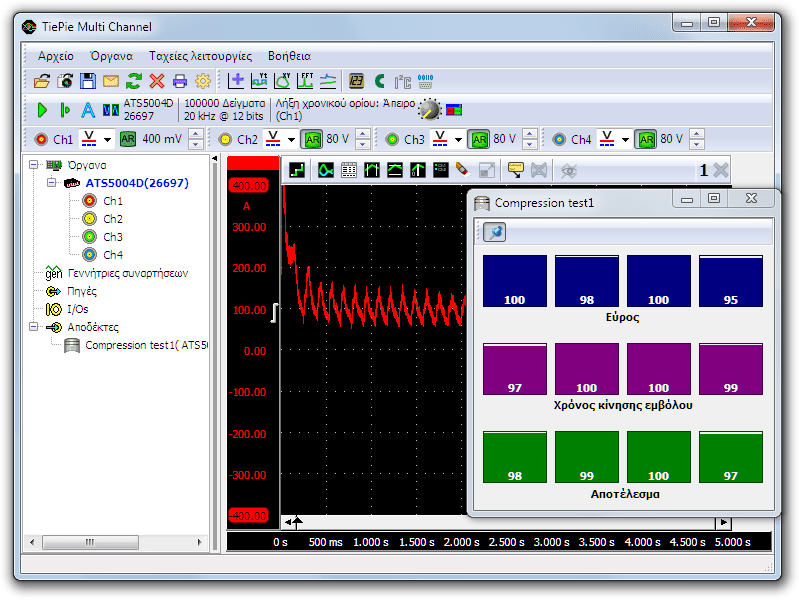This screenshot has height=600, width=799.
Task: Click the blue A auto setup icon
Action: coord(88,110)
